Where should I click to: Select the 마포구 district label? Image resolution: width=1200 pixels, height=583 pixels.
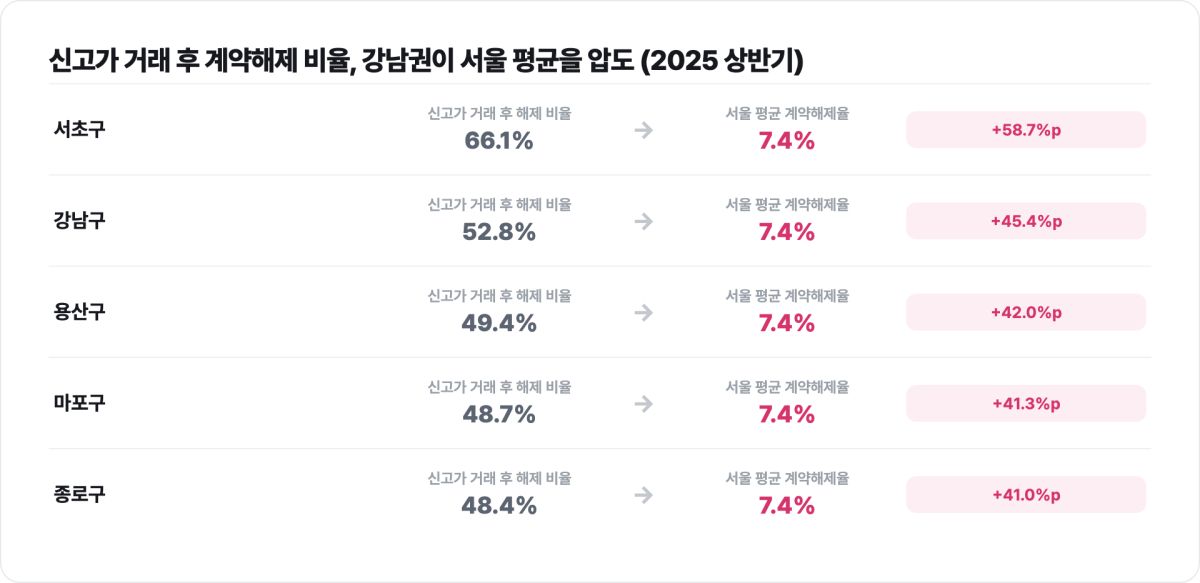click(79, 403)
